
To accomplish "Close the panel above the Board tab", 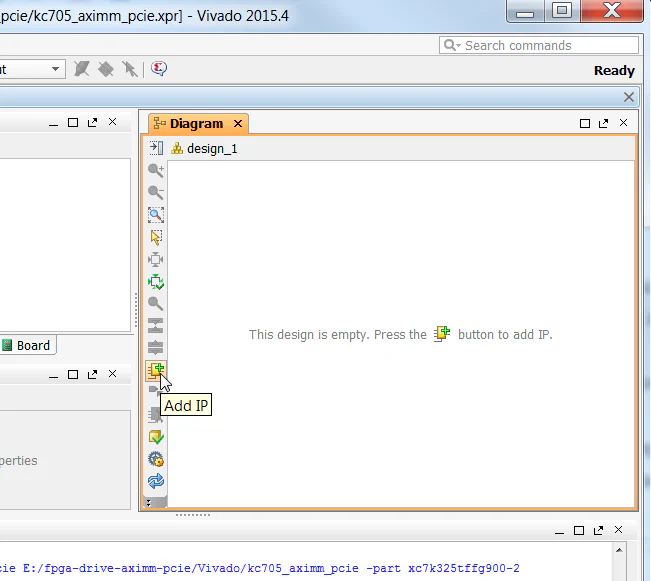I will (112, 122).
